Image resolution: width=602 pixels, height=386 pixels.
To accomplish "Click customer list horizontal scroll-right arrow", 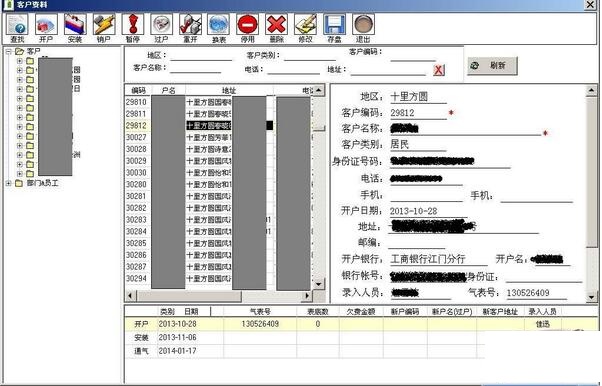I will click(x=307, y=296).
